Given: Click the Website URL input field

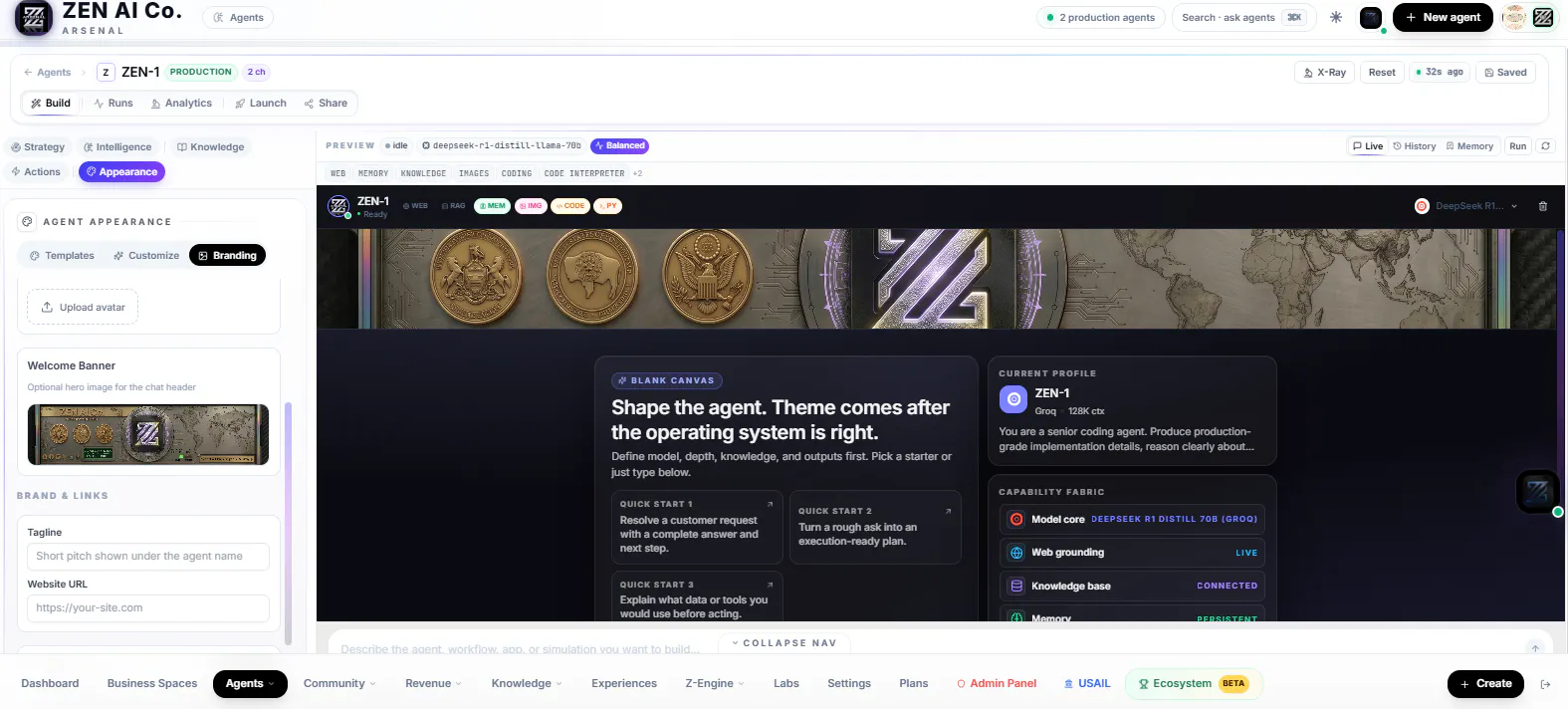Looking at the screenshot, I should pos(148,608).
